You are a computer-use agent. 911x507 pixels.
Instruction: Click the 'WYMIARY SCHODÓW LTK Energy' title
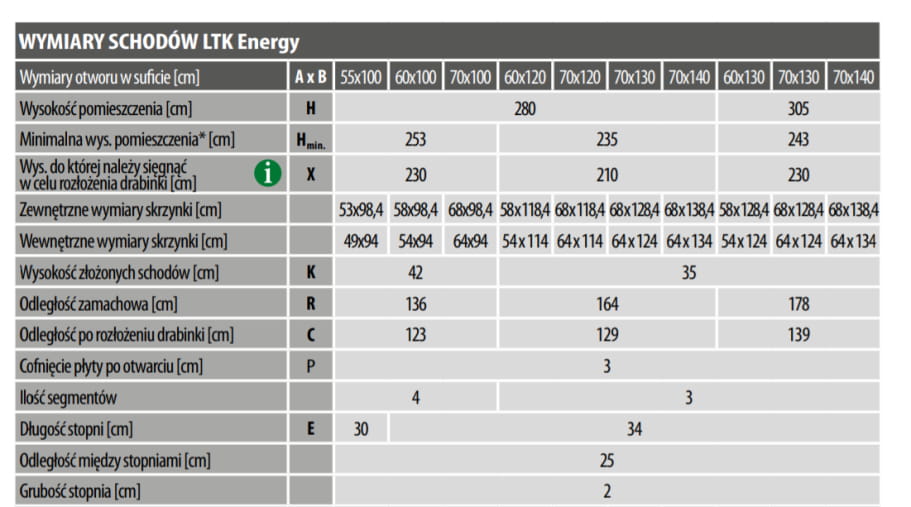pyautogui.click(x=159, y=43)
